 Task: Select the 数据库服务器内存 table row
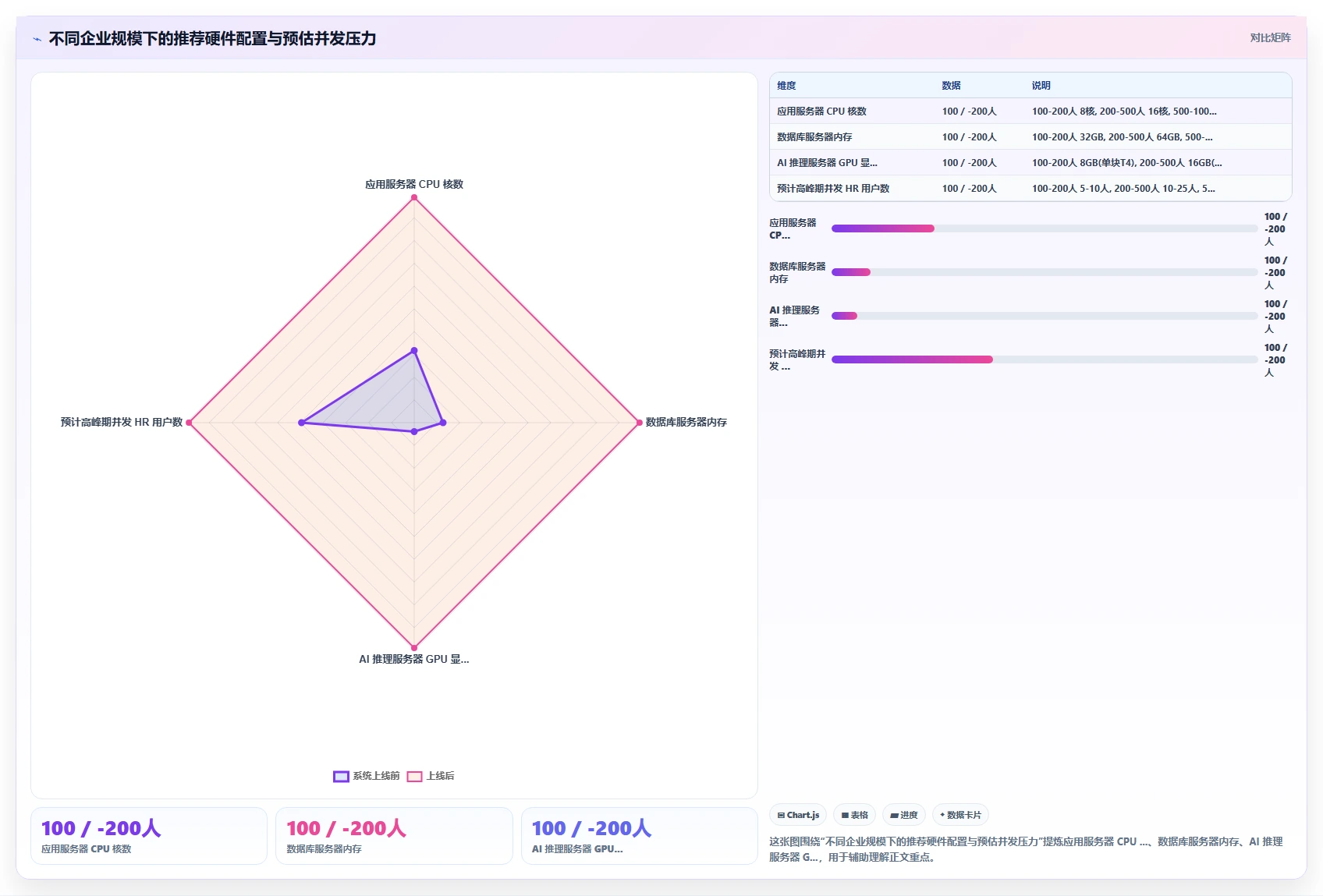(1030, 137)
